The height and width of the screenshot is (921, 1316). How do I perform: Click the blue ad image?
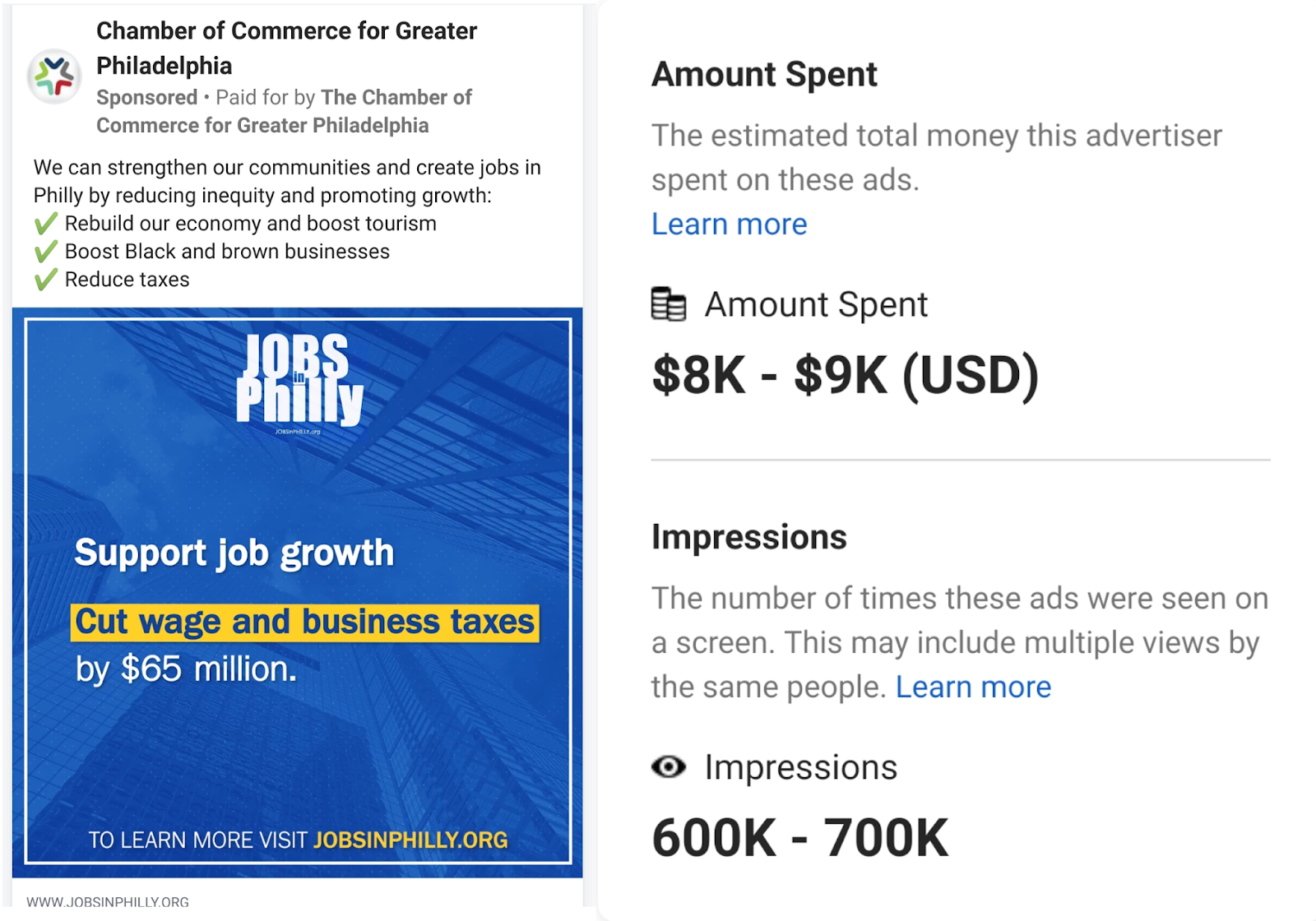click(298, 592)
